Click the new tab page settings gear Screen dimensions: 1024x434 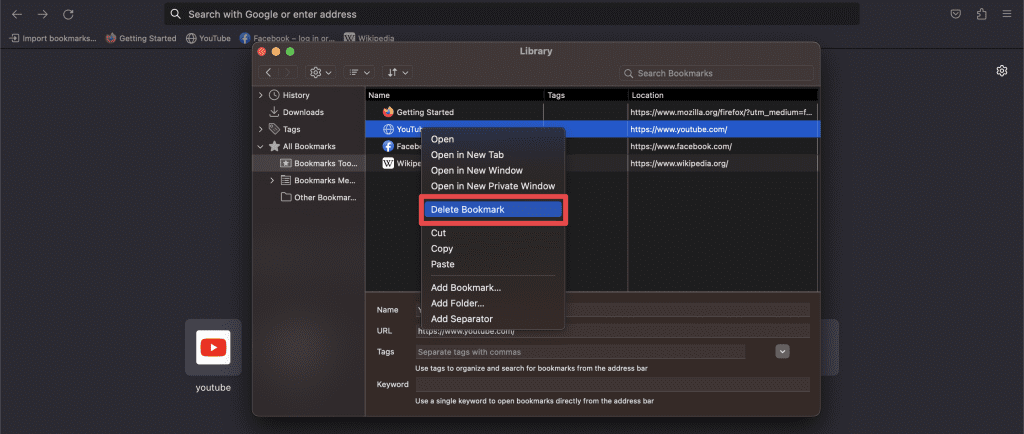1001,71
